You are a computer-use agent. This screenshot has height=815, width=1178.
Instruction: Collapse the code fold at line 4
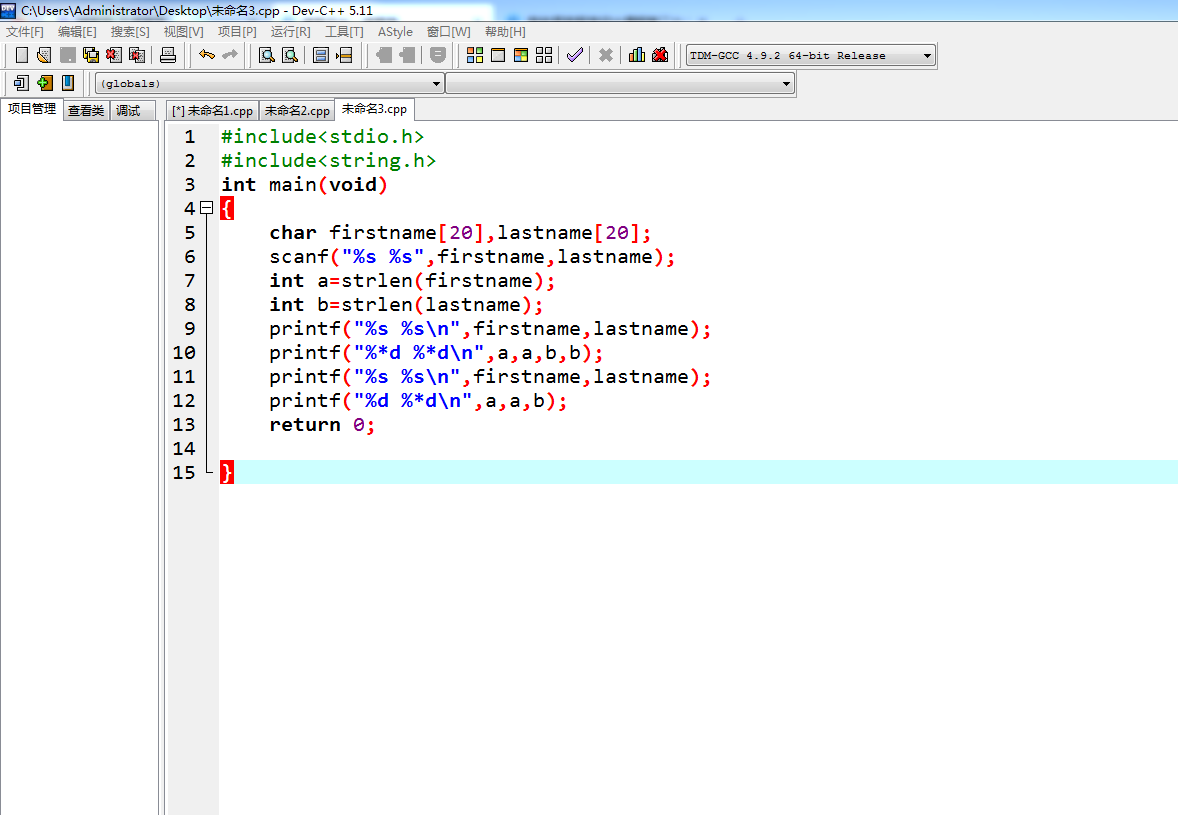(207, 208)
